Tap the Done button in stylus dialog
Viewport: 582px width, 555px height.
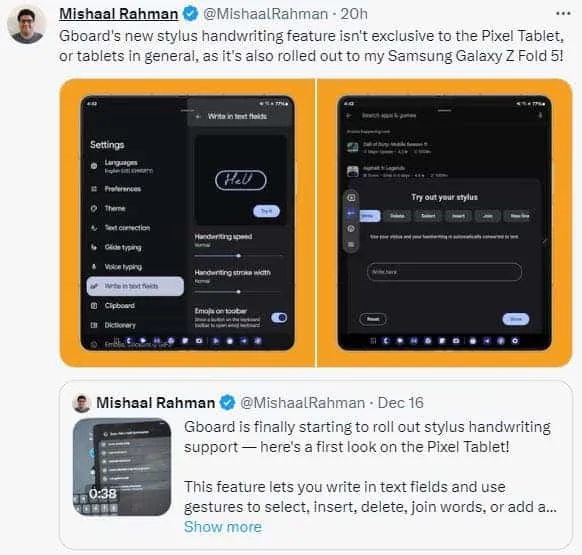(516, 319)
